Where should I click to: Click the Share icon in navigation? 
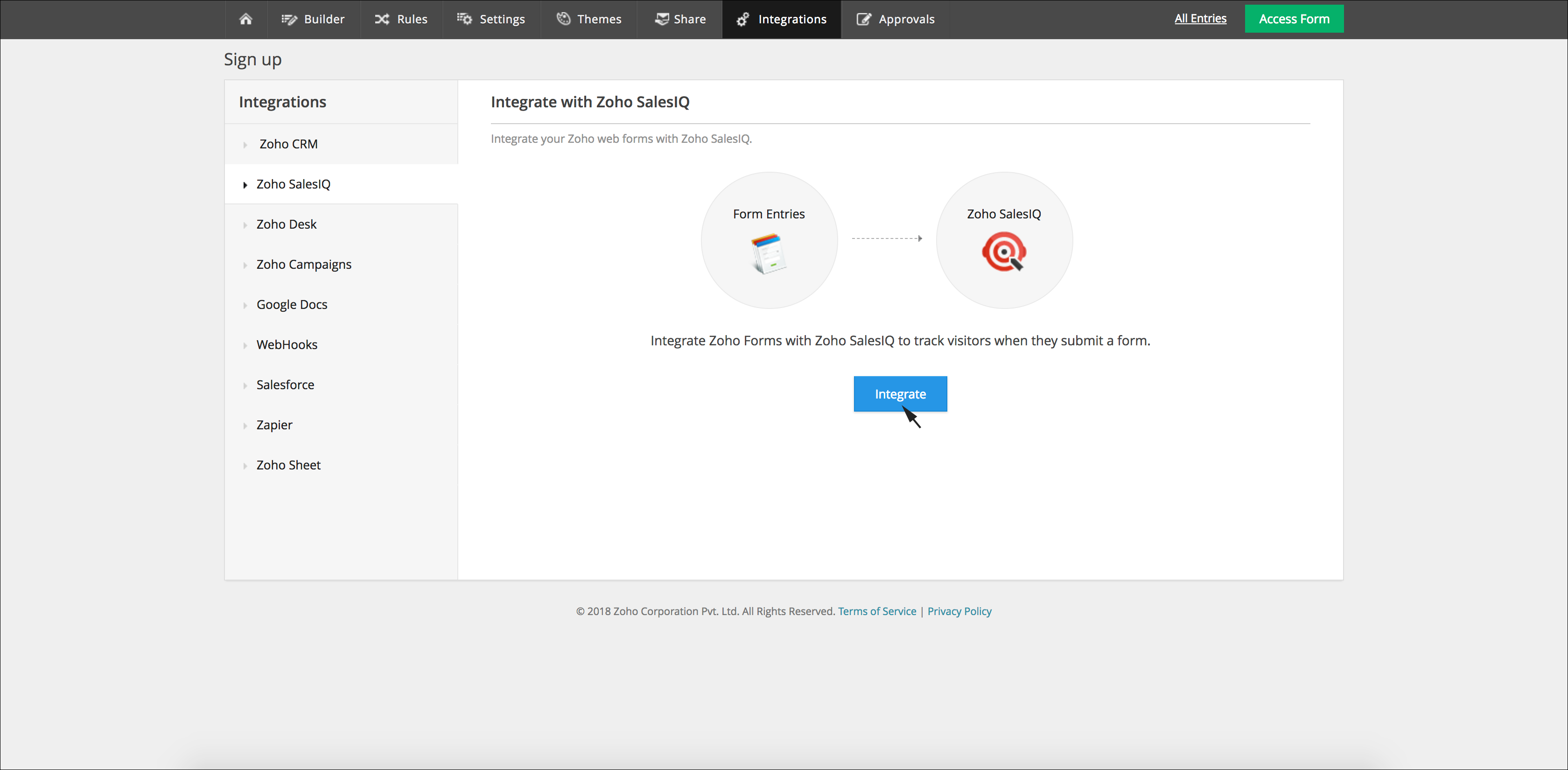[x=662, y=19]
